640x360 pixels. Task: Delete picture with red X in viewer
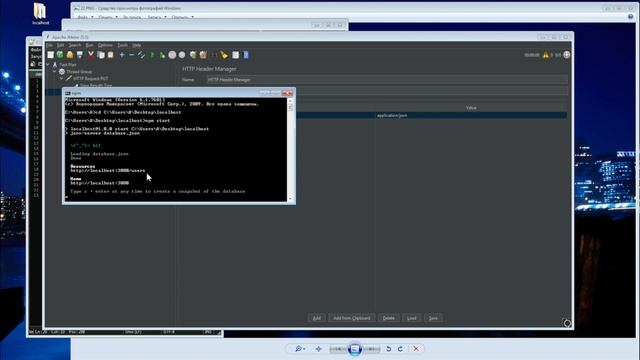point(416,349)
